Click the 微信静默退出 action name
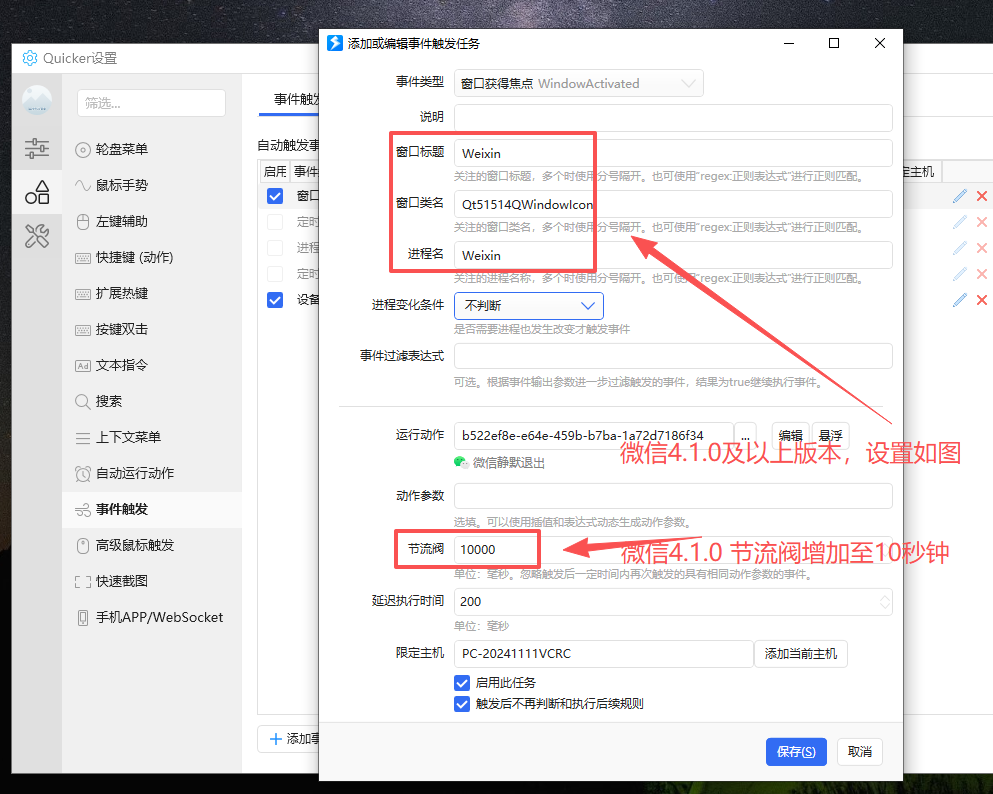 [x=509, y=463]
